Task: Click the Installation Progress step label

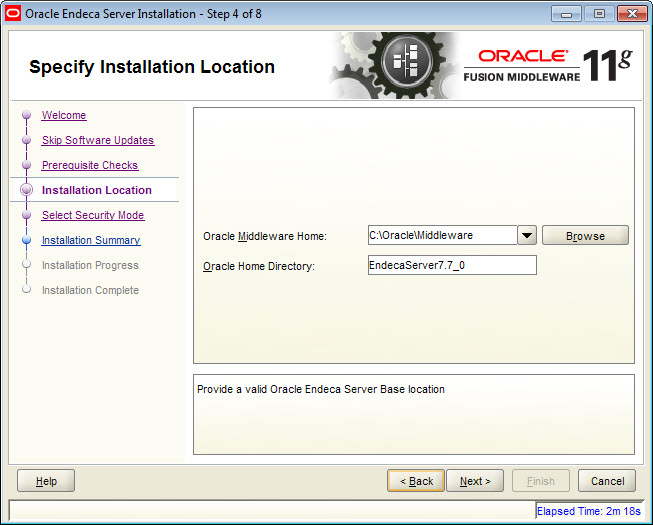Action: [90, 265]
